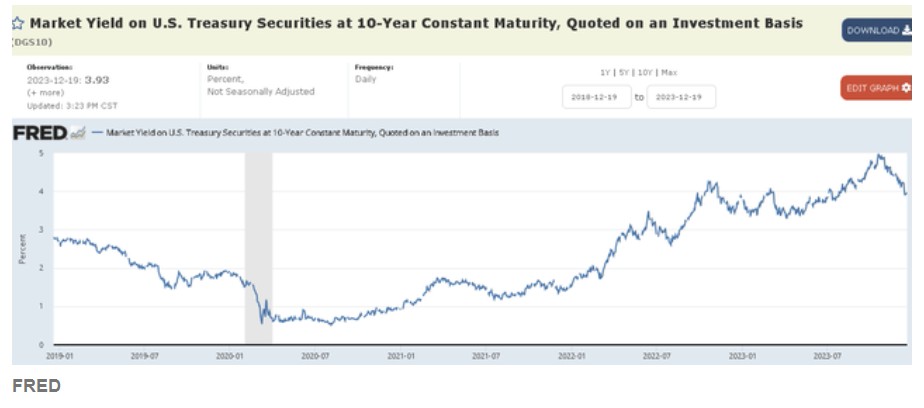The height and width of the screenshot is (408, 924).
Task: Click the 2021-01 x-axis label
Action: coord(402,355)
